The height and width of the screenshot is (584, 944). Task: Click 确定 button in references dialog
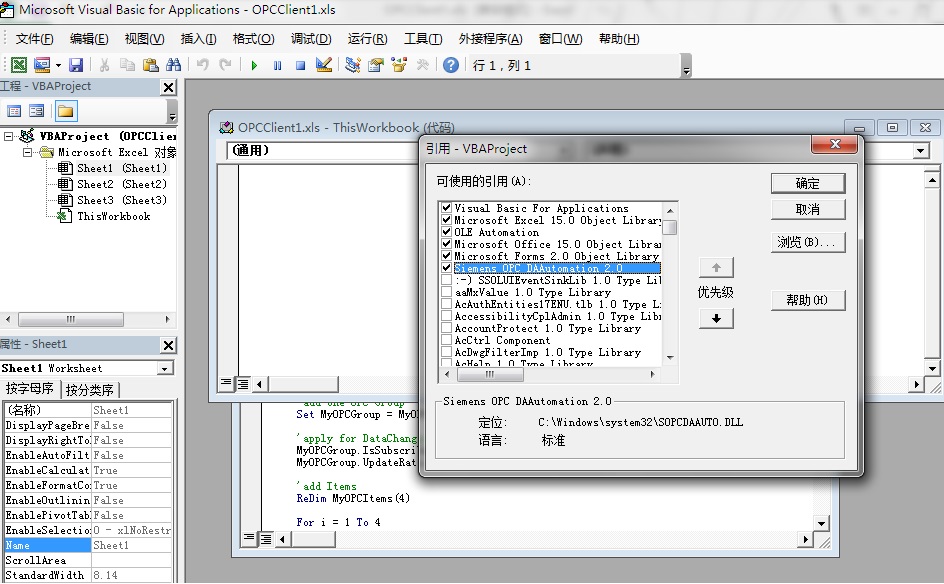point(808,184)
